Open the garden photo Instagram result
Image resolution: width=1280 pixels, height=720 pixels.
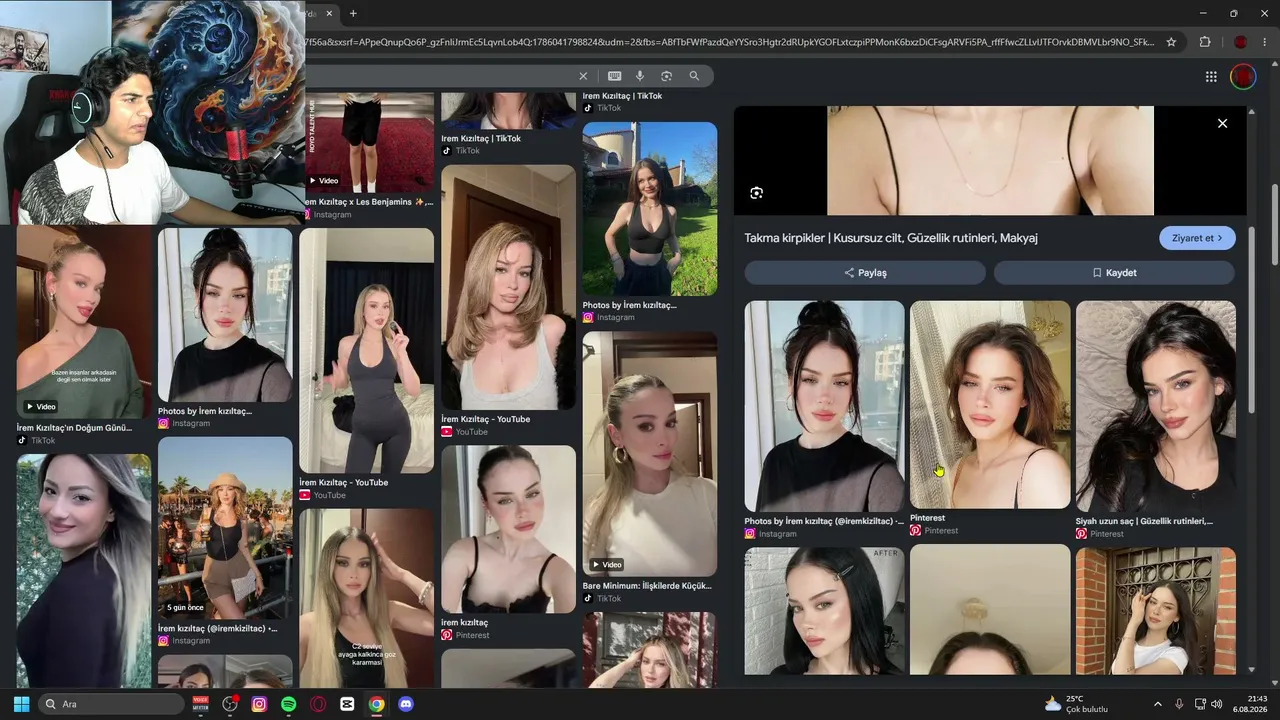point(650,209)
